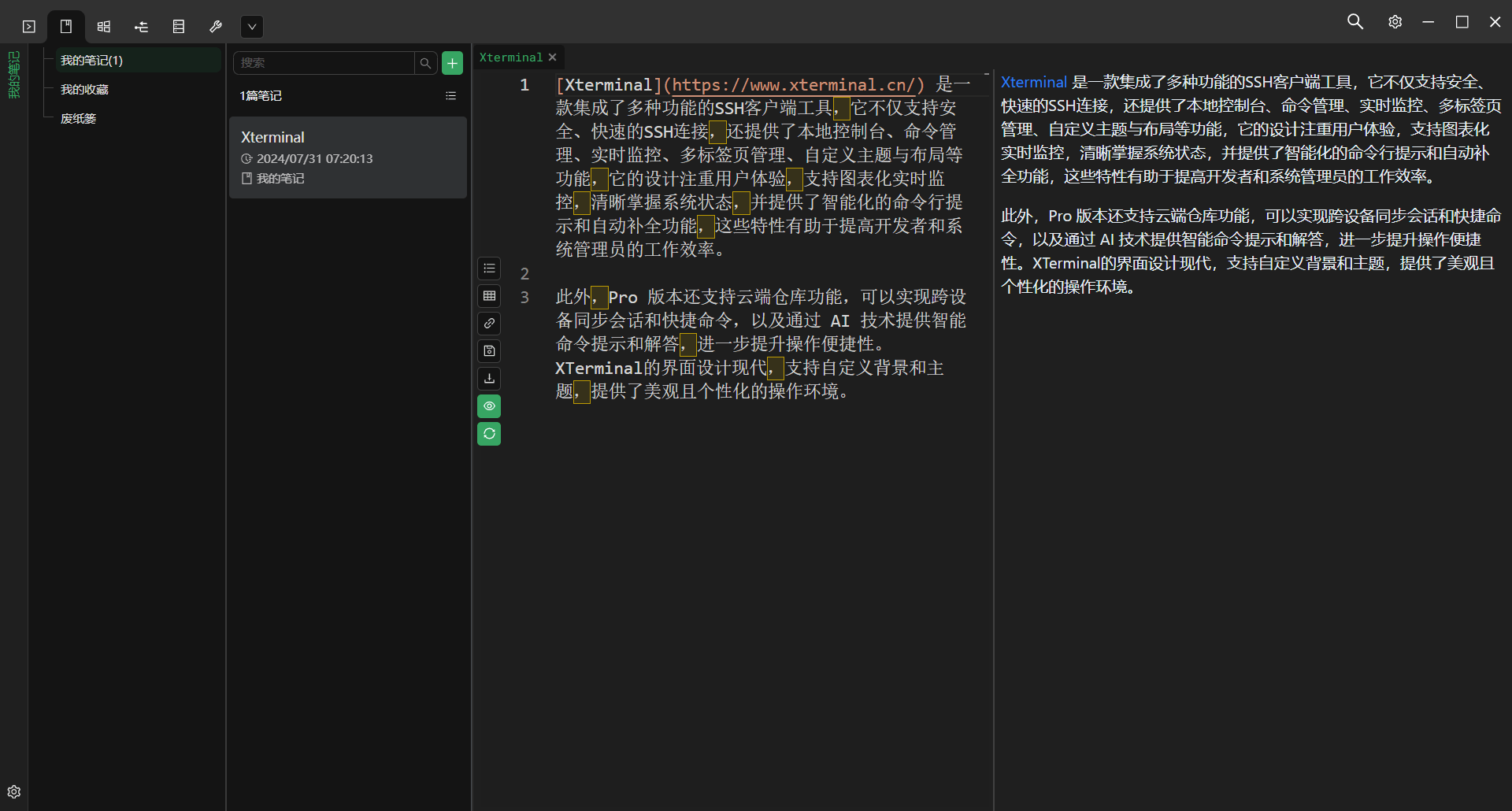This screenshot has height=811, width=1512.
Task: Click the download export icon in editor
Action: 489,379
